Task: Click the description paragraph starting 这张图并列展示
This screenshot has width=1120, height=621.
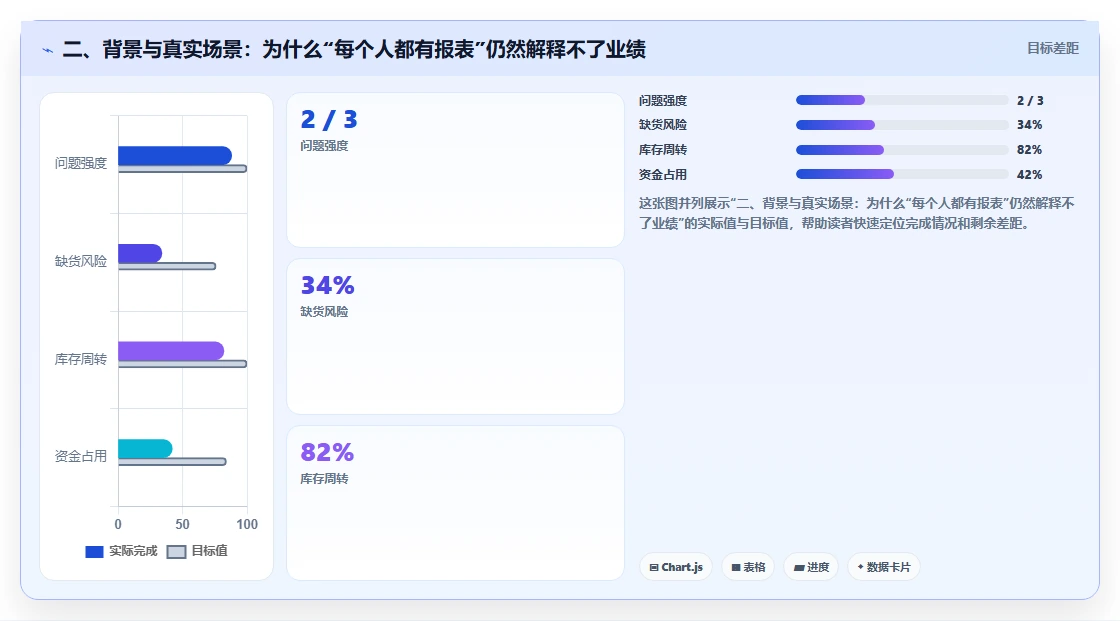Action: pos(856,213)
